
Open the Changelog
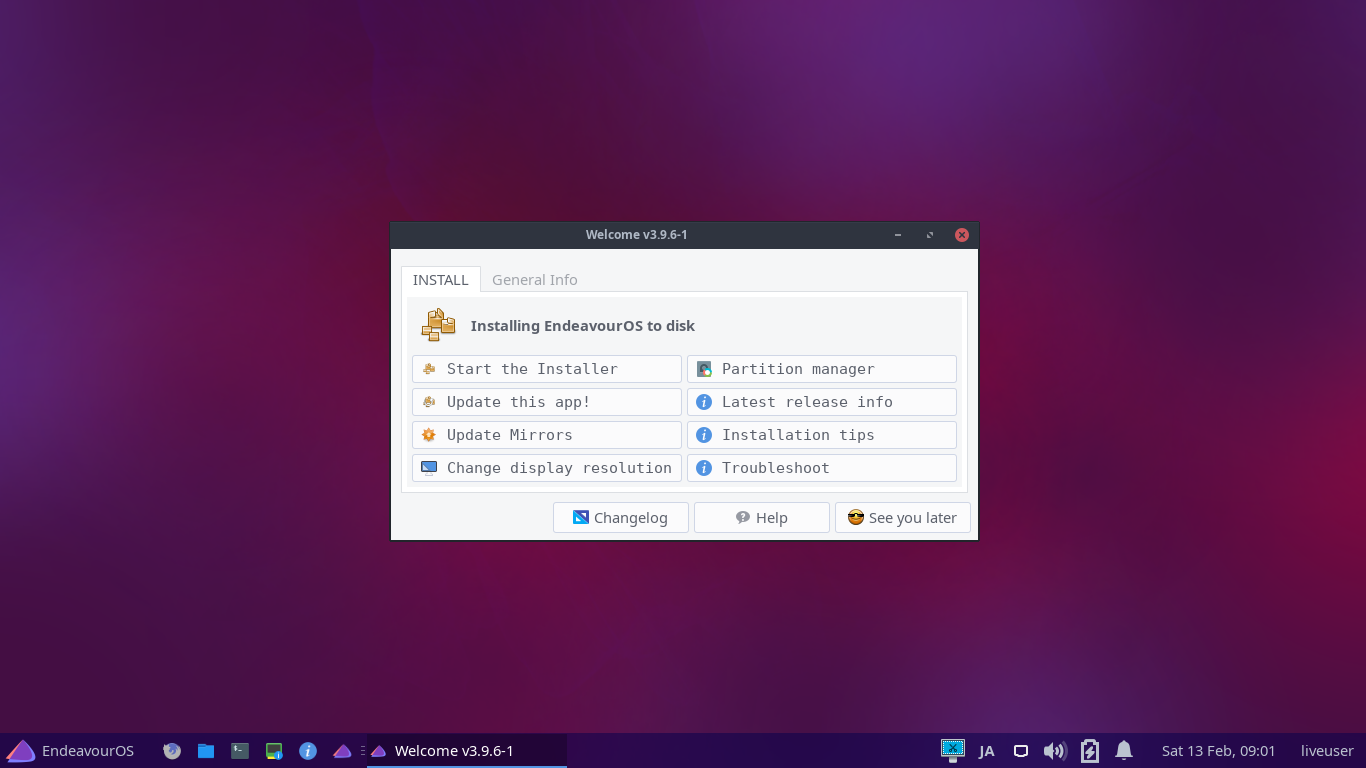point(620,518)
